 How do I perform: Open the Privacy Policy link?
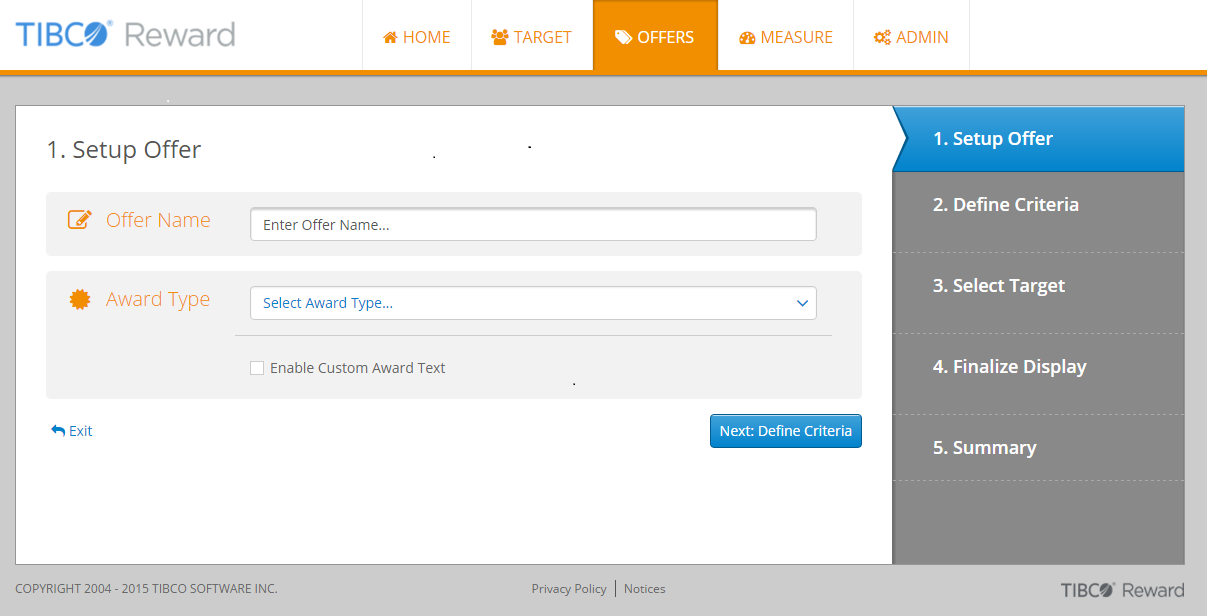point(569,589)
